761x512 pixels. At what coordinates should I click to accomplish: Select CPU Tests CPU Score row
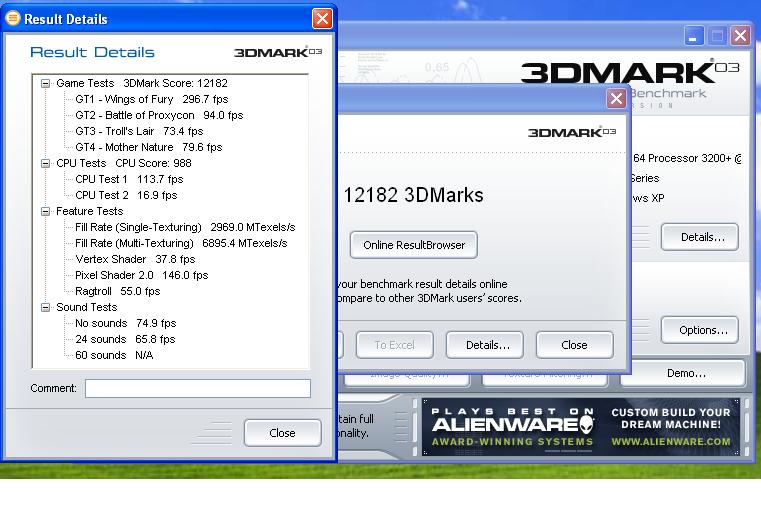click(x=124, y=164)
